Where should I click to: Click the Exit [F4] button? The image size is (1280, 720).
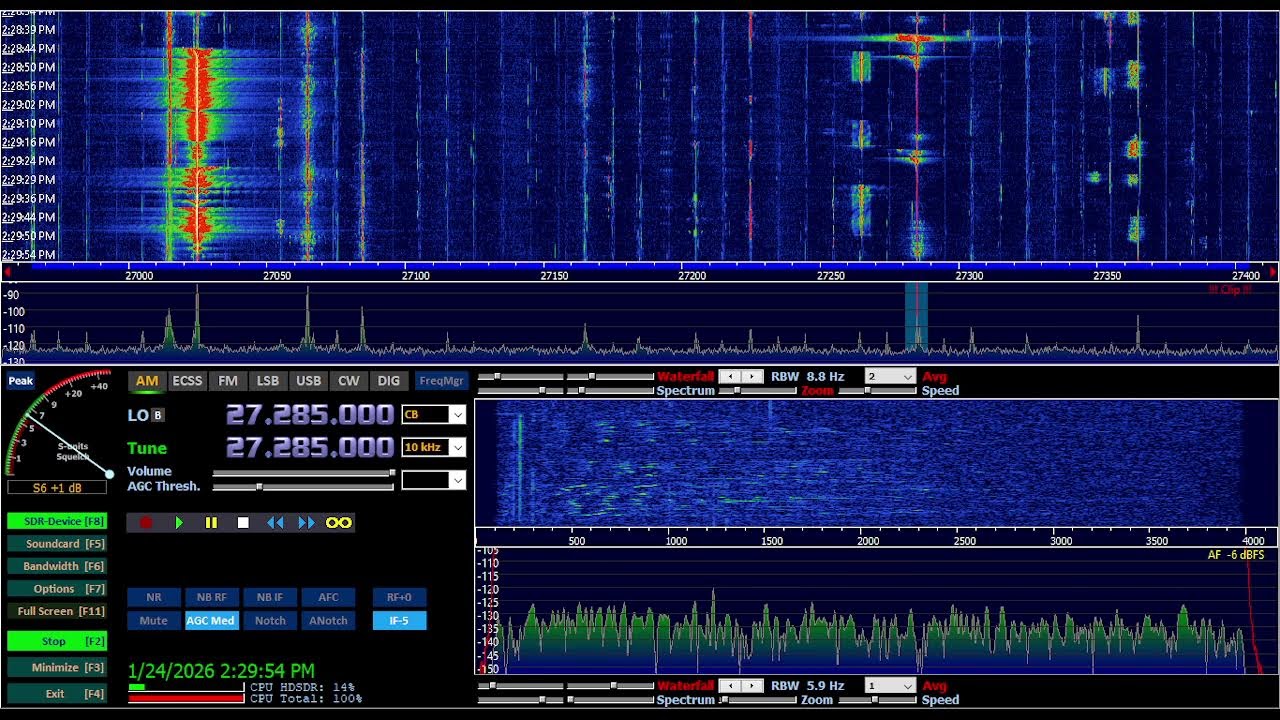(x=57, y=693)
